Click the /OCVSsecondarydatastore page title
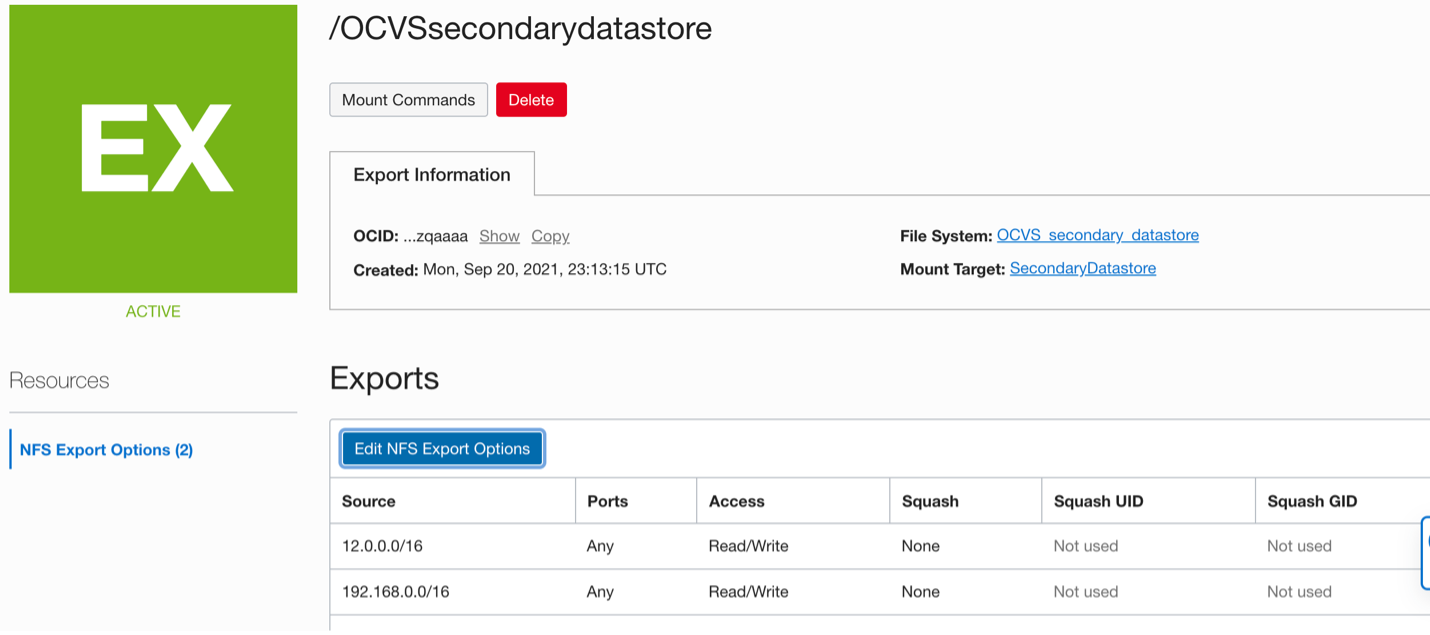Image resolution: width=1430 pixels, height=635 pixels. coord(520,28)
